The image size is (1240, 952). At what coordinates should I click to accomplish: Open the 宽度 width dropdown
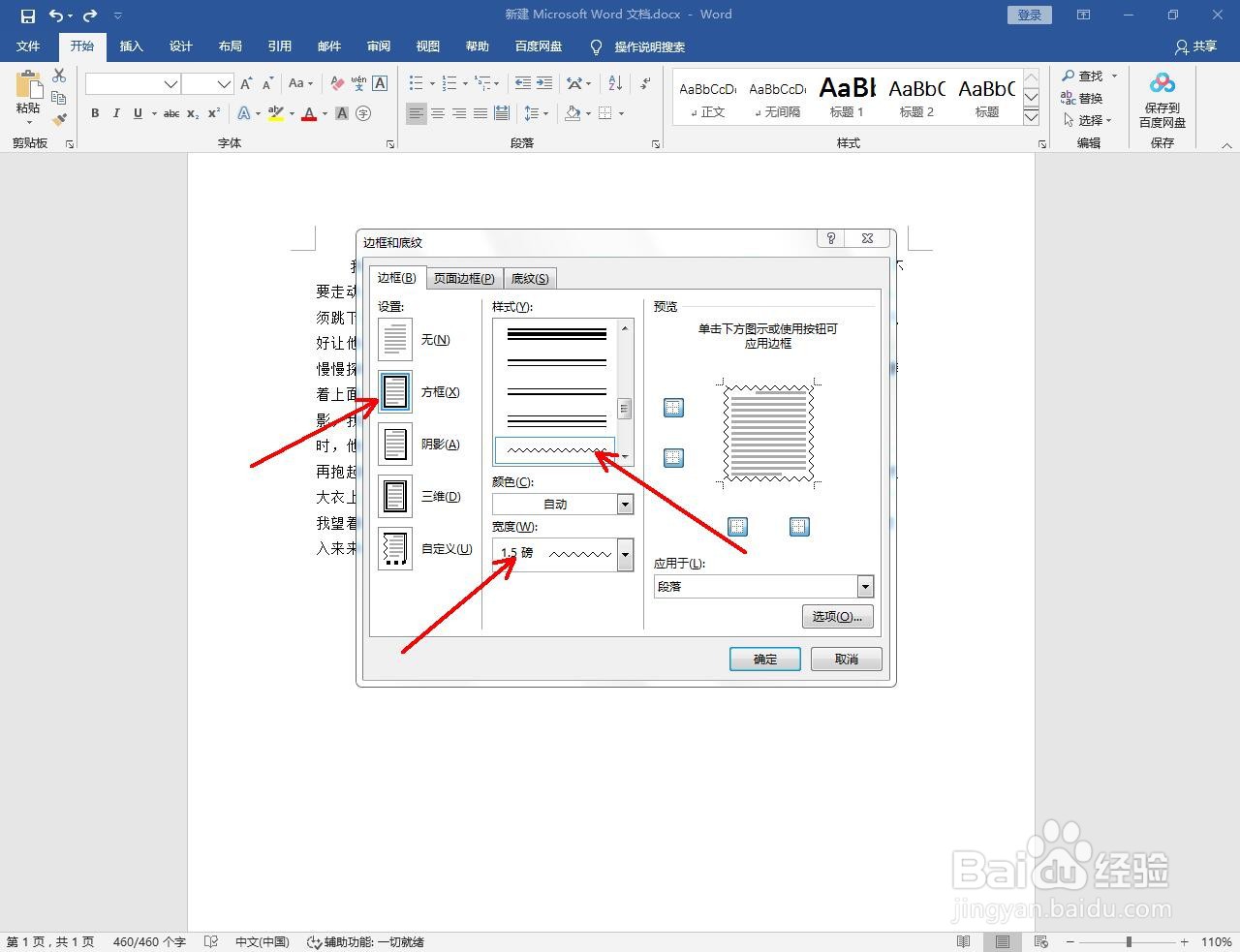click(x=625, y=553)
